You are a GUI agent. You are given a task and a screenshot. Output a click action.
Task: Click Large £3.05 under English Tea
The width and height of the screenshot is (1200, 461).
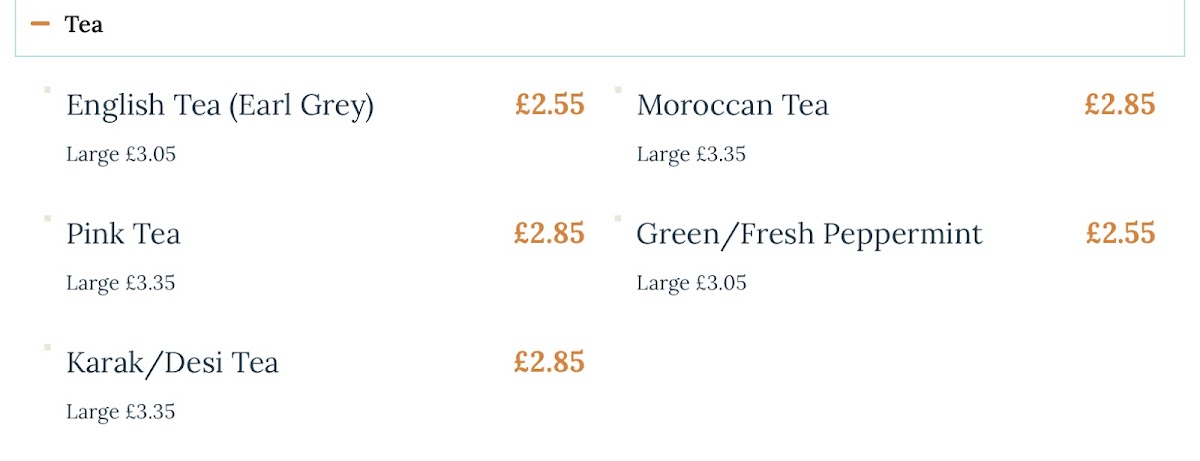coord(121,154)
